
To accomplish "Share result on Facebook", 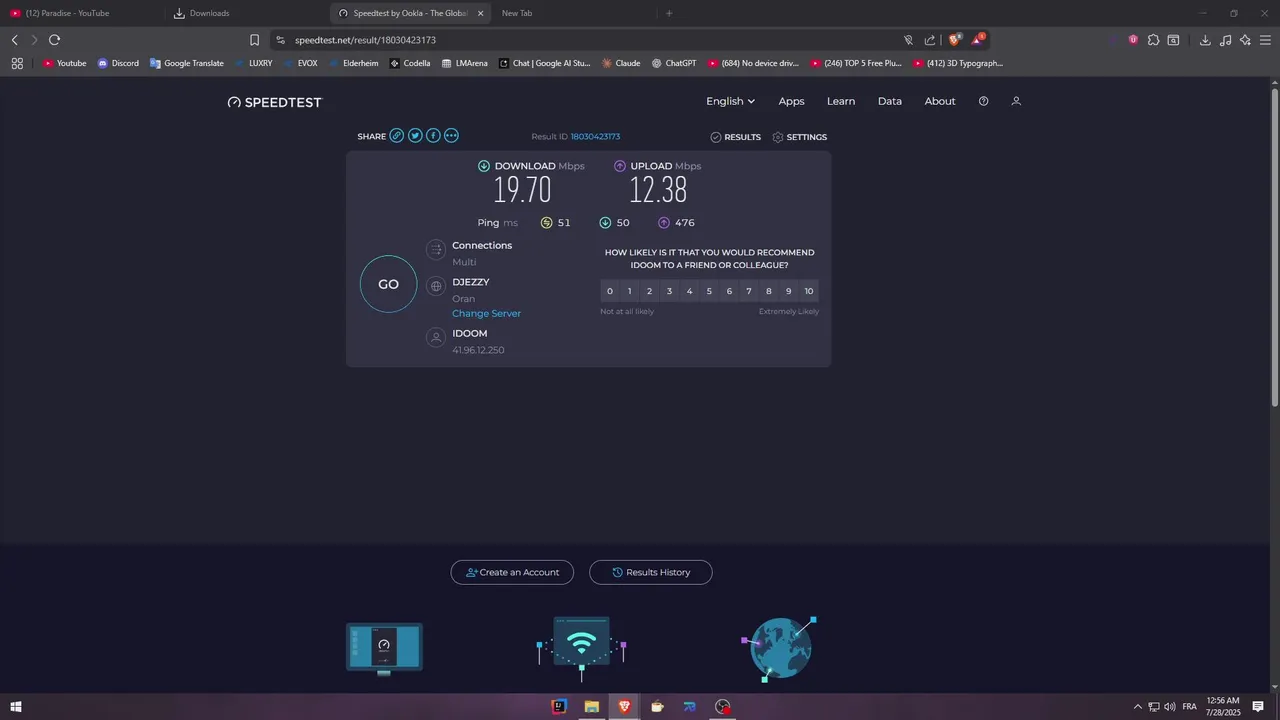I will tap(433, 136).
